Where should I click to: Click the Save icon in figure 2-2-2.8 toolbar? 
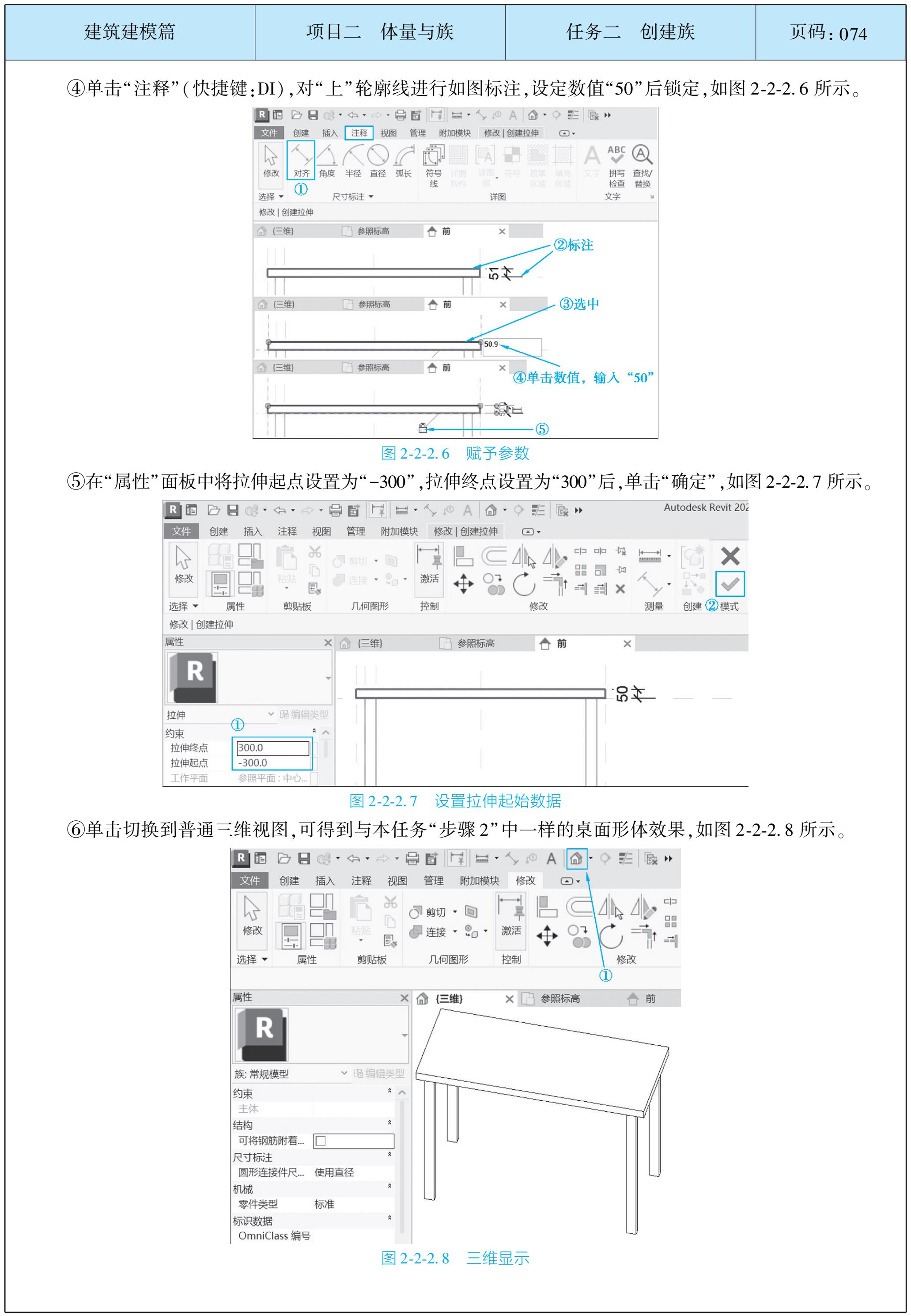coord(304,858)
